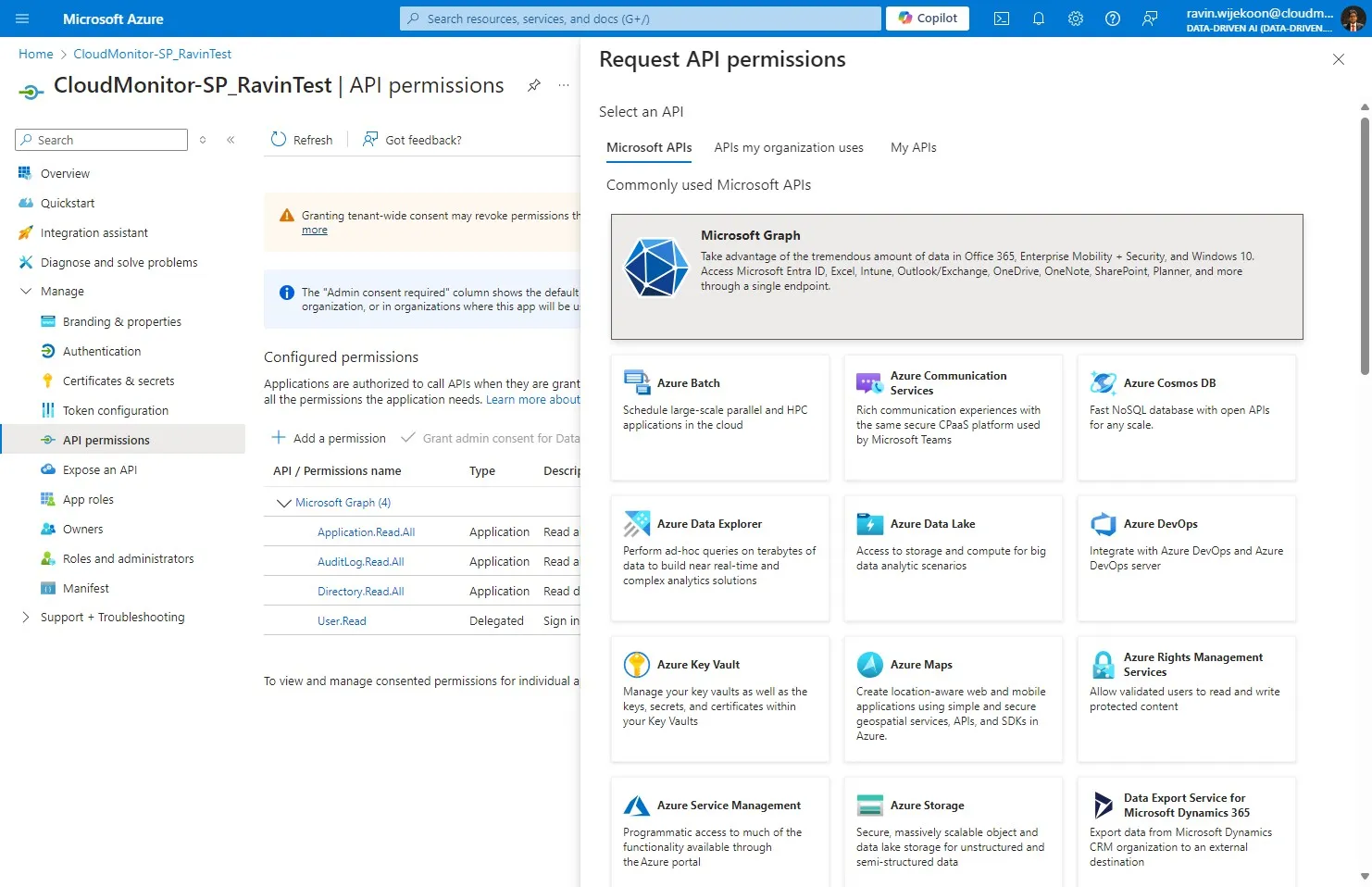Collapse the left navigation menu
This screenshot has width=1372, height=887.
[231, 140]
